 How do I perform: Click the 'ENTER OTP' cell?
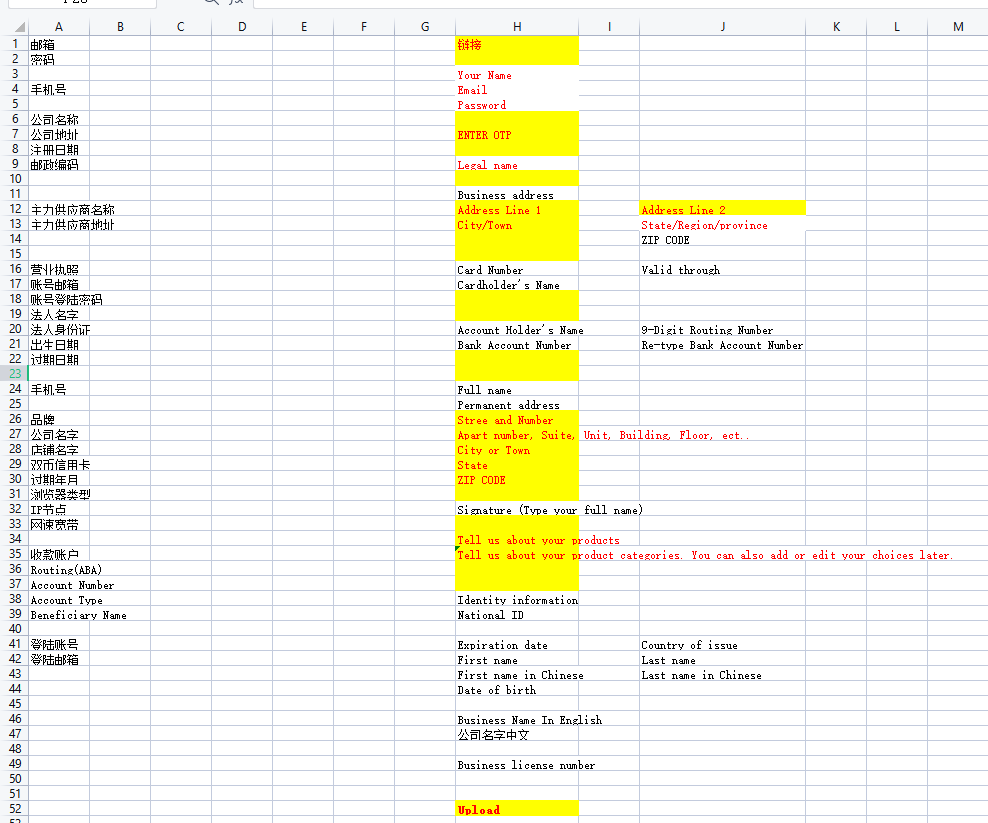[517, 134]
